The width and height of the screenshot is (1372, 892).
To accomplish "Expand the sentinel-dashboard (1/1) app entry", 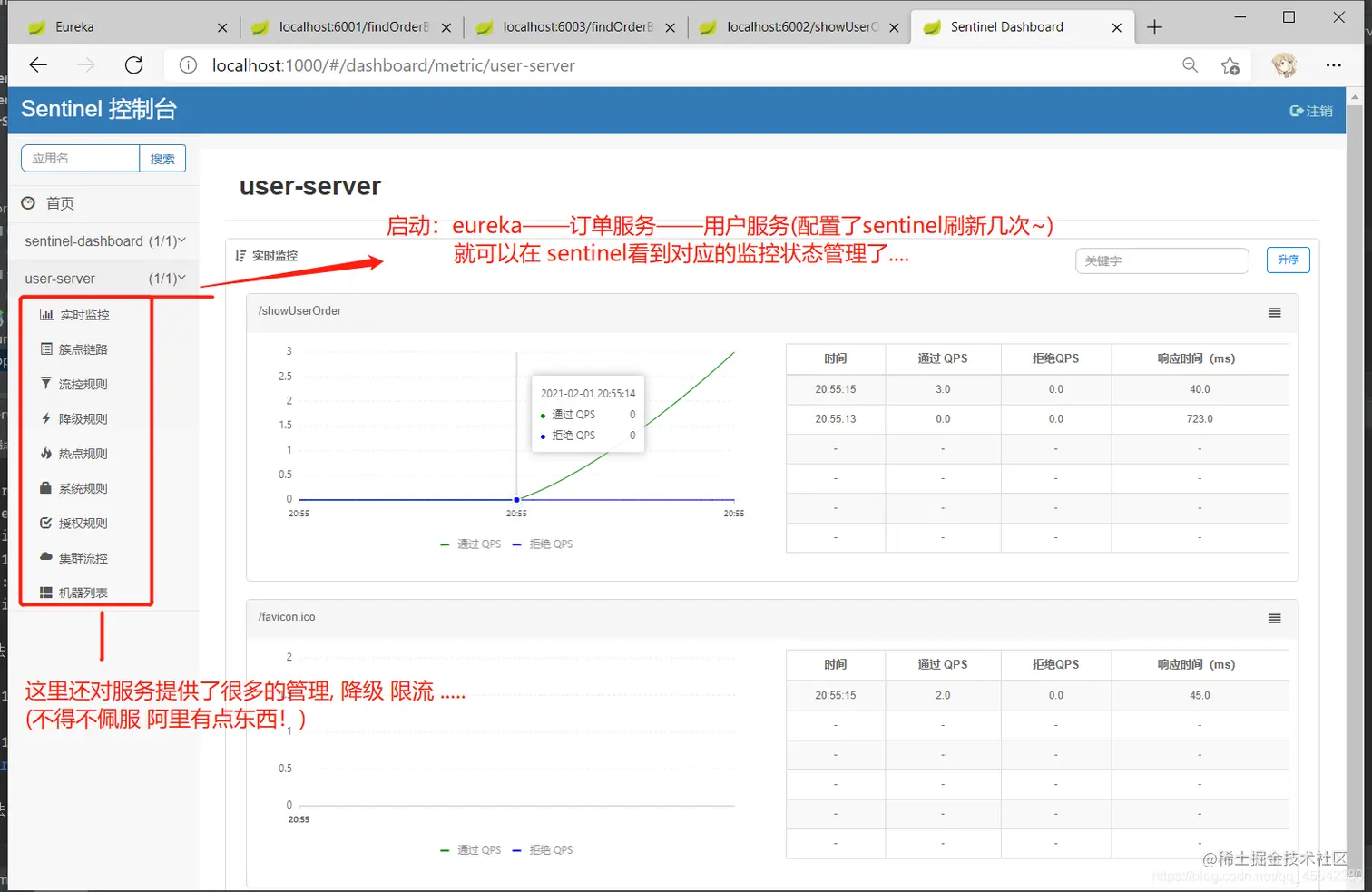I will pos(104,240).
